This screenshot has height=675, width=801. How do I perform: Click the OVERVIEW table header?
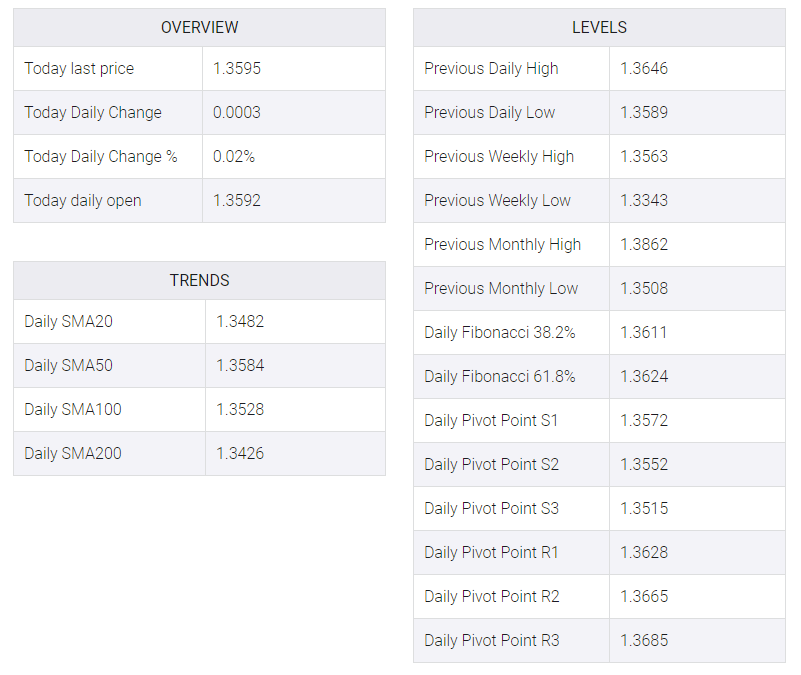(199, 27)
